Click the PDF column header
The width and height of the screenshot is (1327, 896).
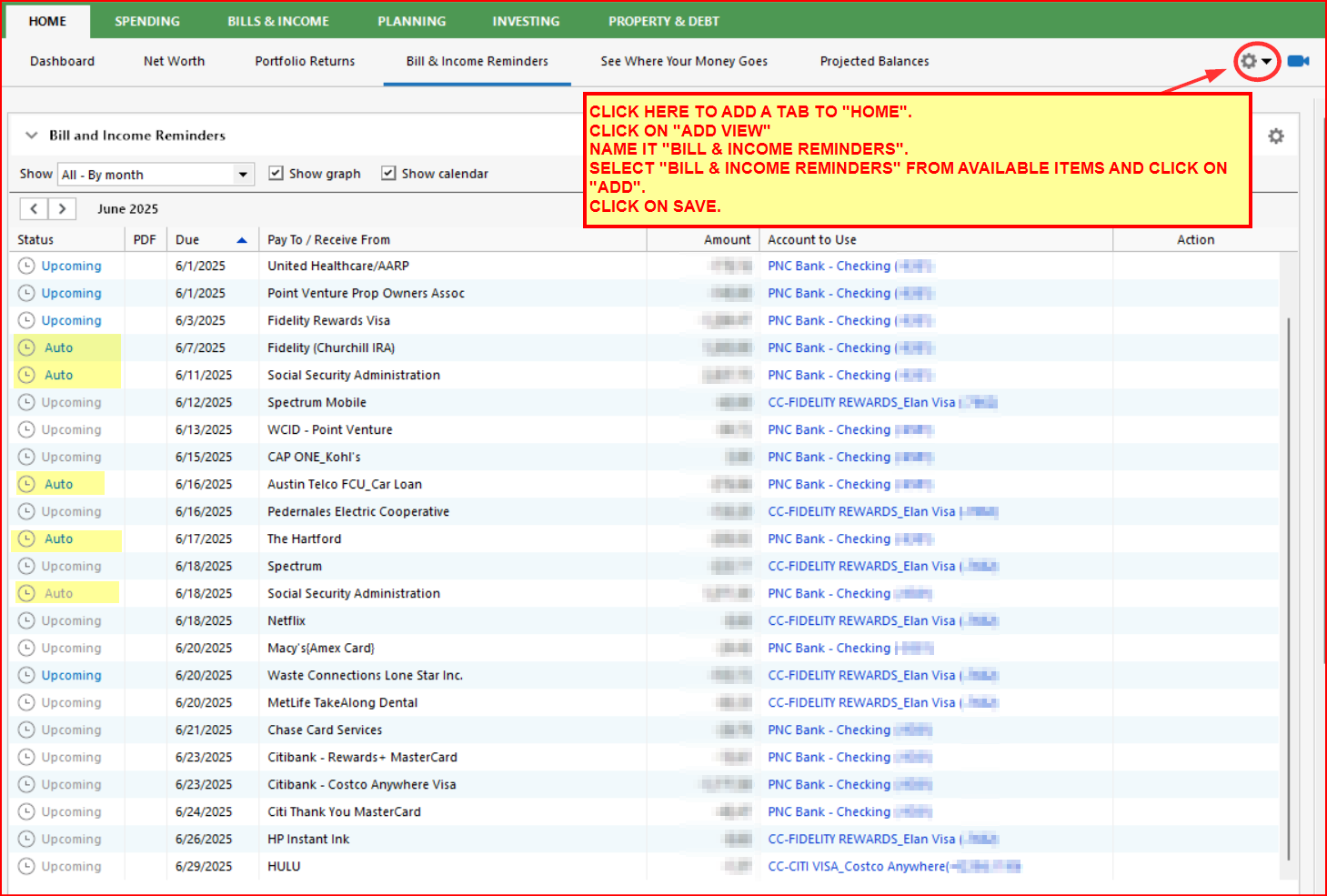click(145, 240)
